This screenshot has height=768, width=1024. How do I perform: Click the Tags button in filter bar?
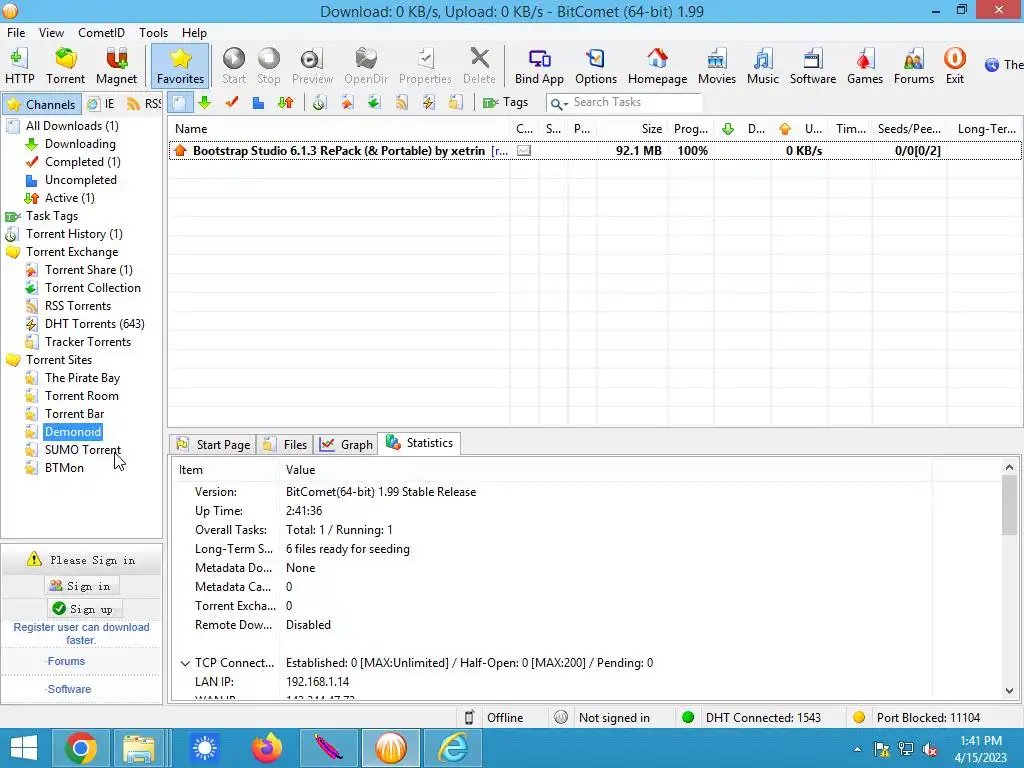(505, 103)
